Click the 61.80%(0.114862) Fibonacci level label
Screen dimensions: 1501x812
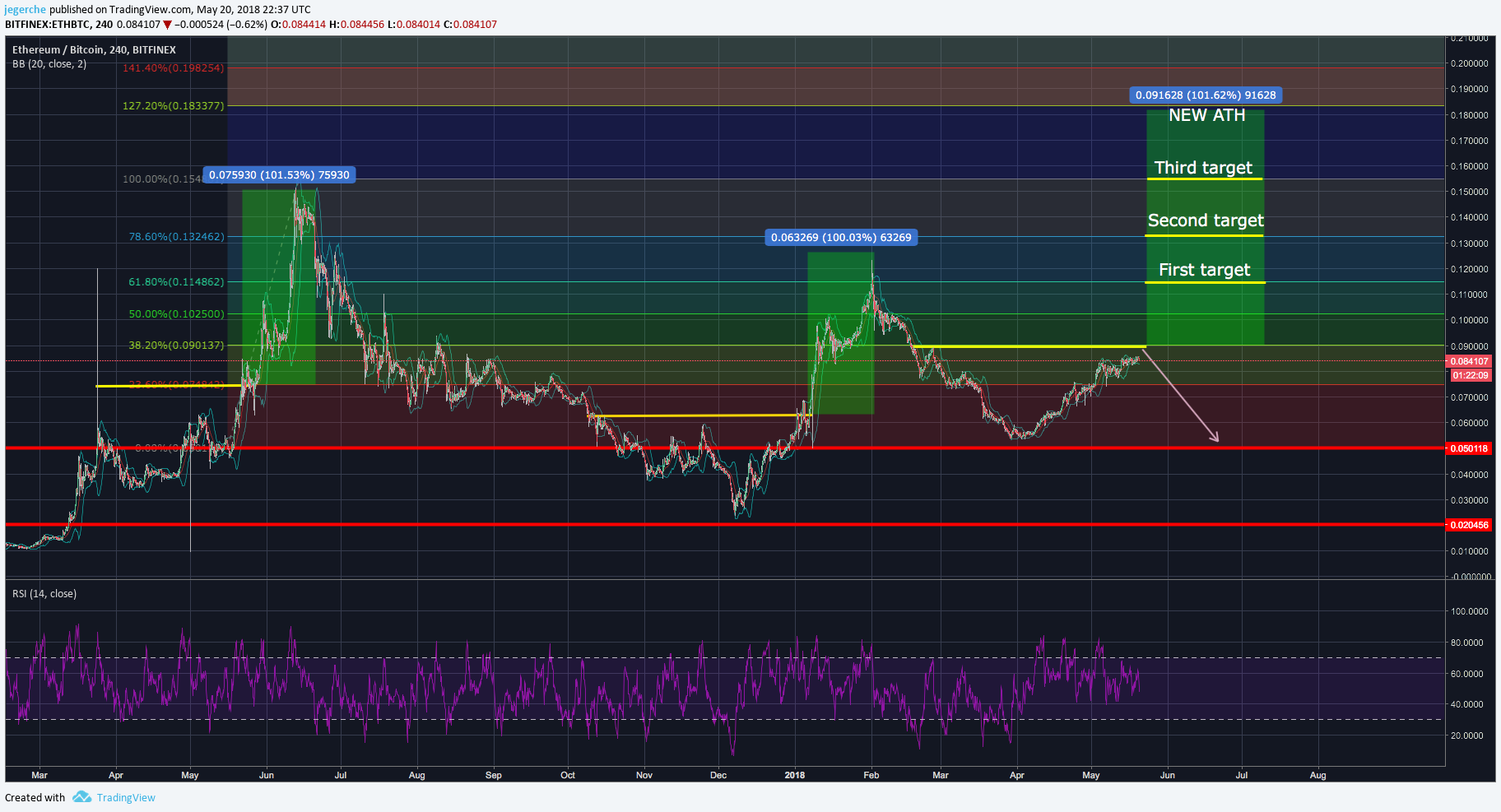(x=176, y=281)
